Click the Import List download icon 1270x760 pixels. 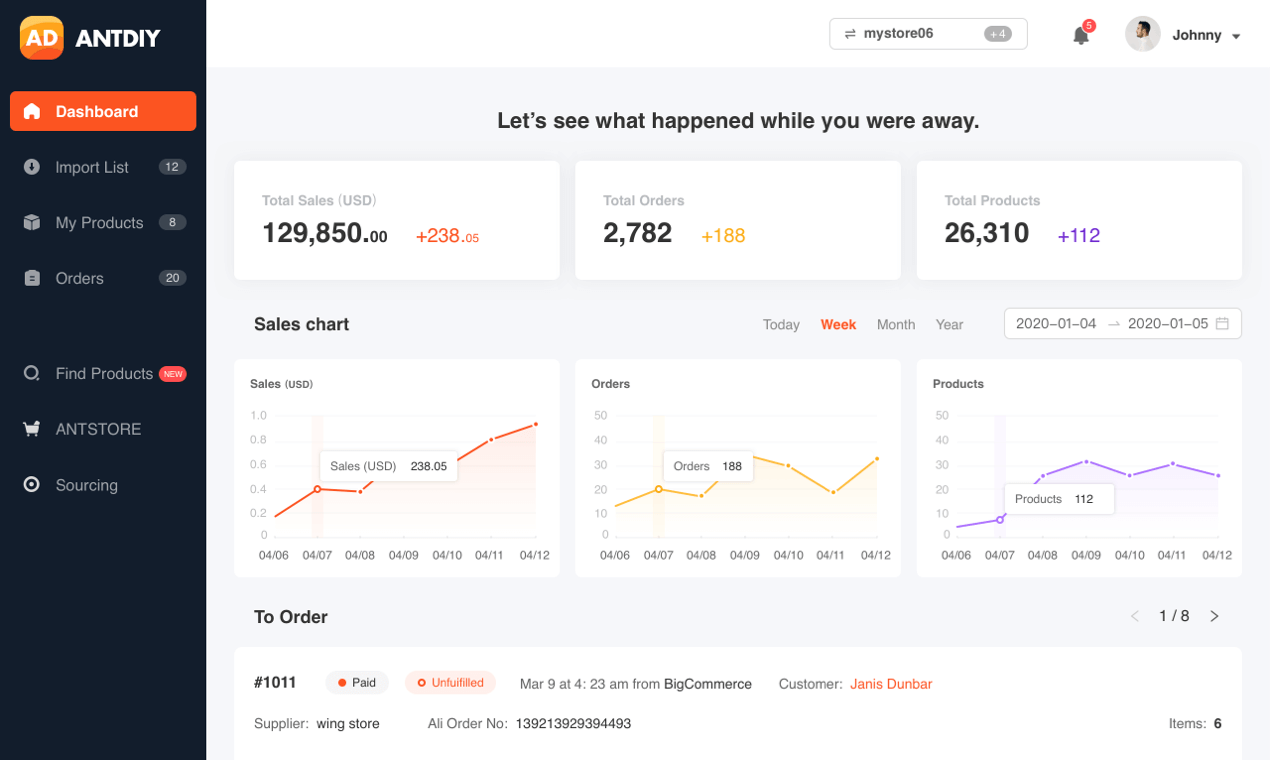coord(32,167)
